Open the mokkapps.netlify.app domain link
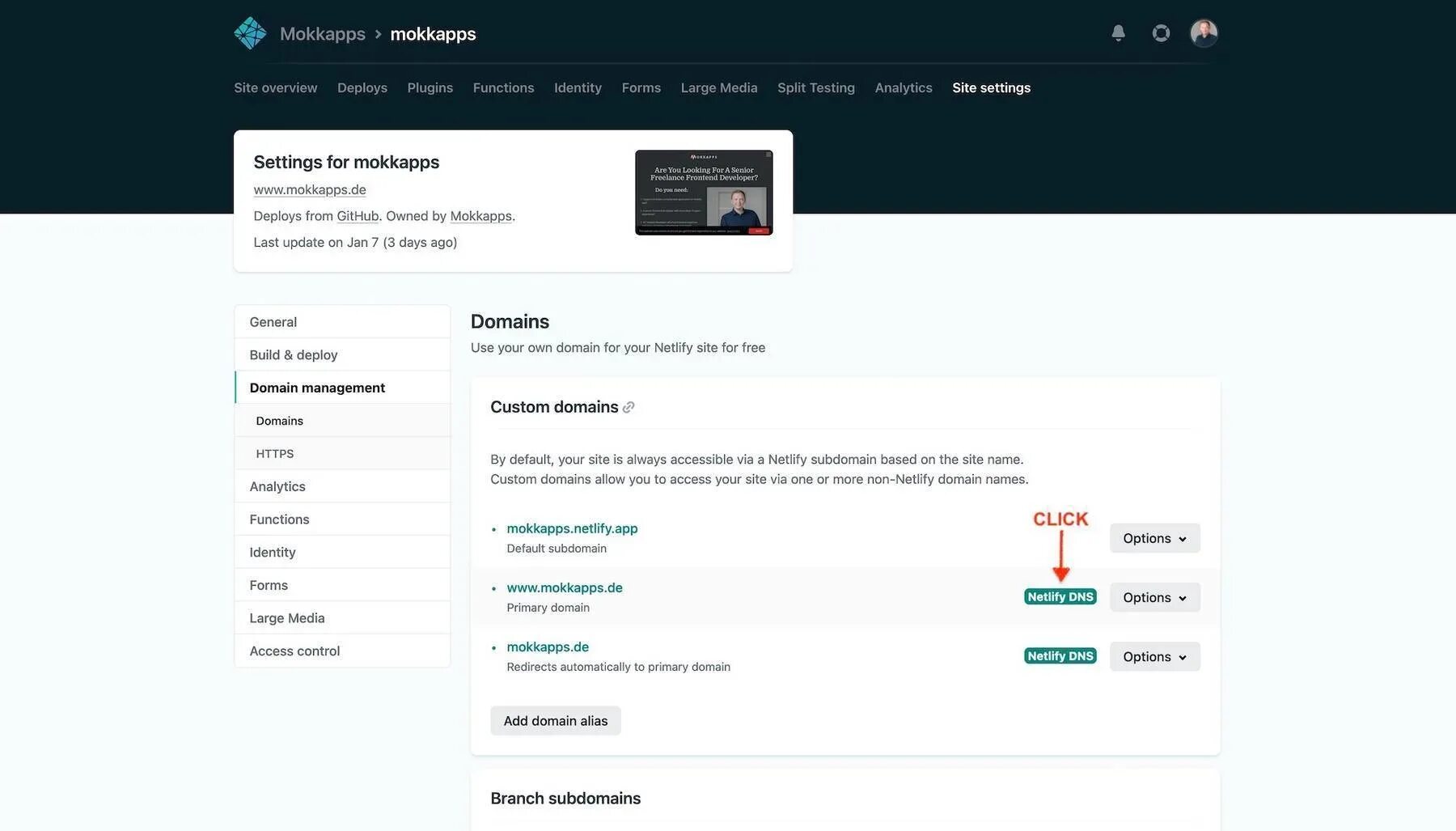1456x831 pixels. coord(572,528)
